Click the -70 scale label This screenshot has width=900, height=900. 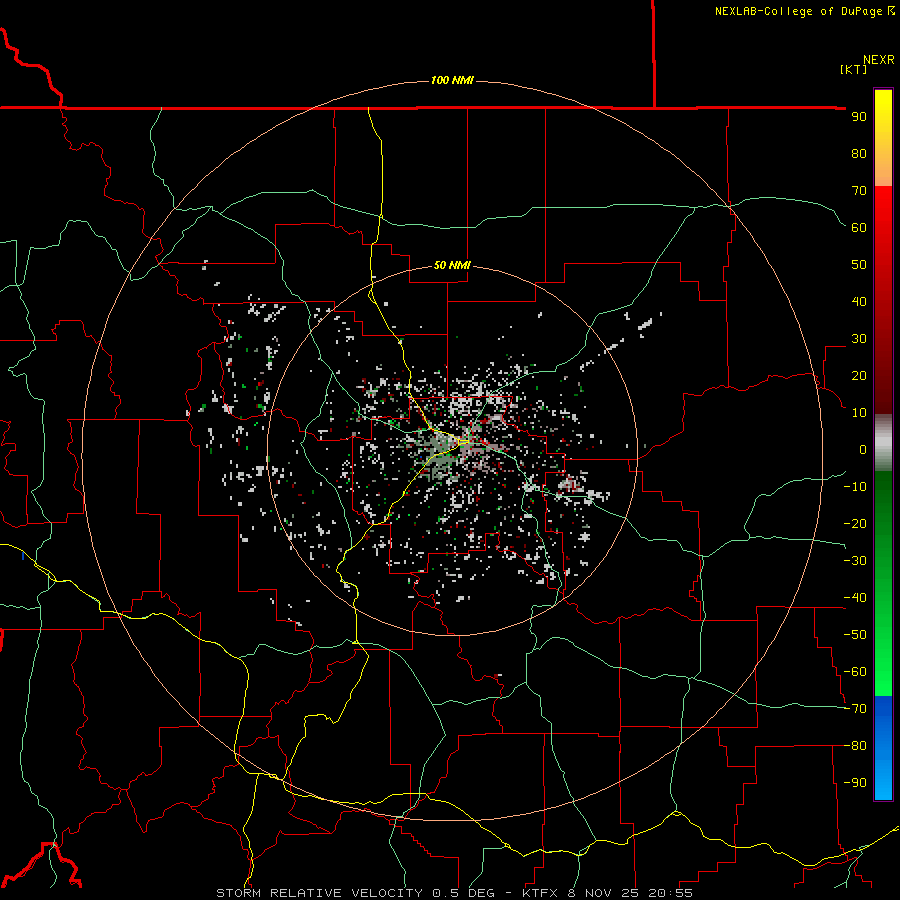pyautogui.click(x=855, y=709)
